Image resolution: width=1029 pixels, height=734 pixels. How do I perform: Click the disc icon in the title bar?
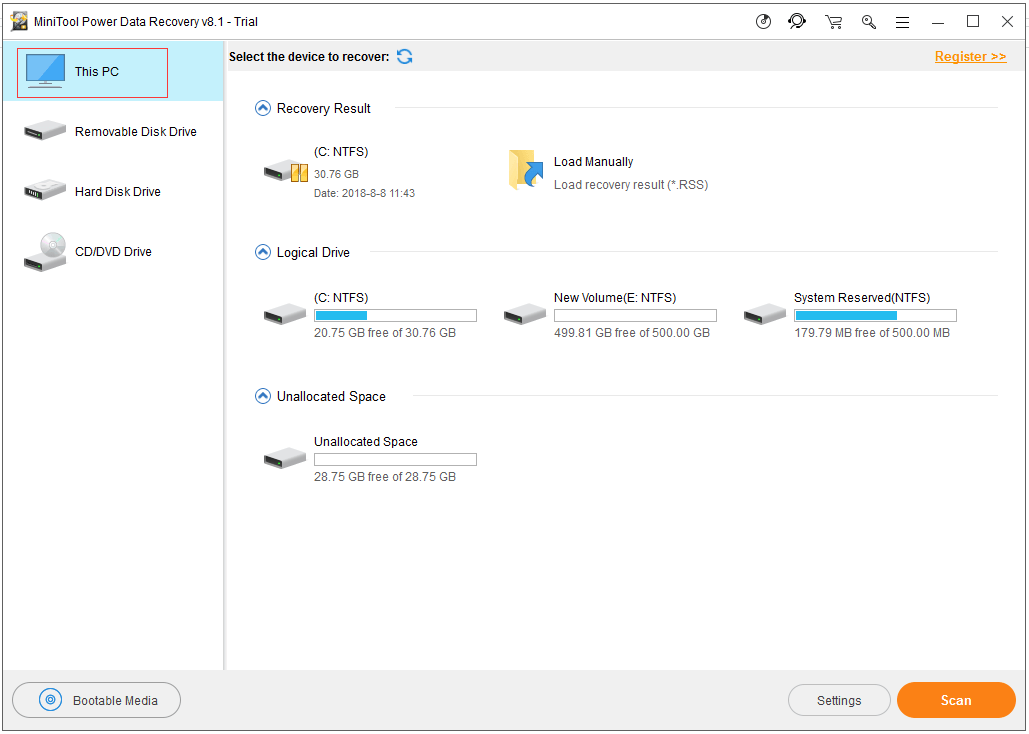tap(764, 21)
